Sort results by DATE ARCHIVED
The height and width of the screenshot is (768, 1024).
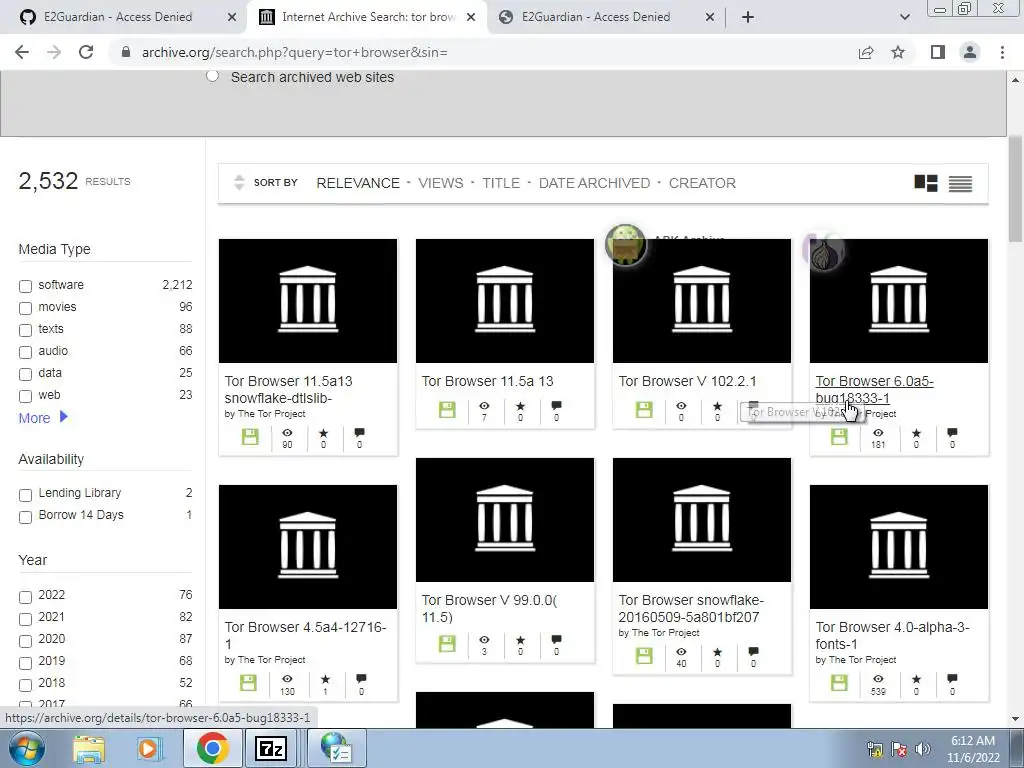594,184
